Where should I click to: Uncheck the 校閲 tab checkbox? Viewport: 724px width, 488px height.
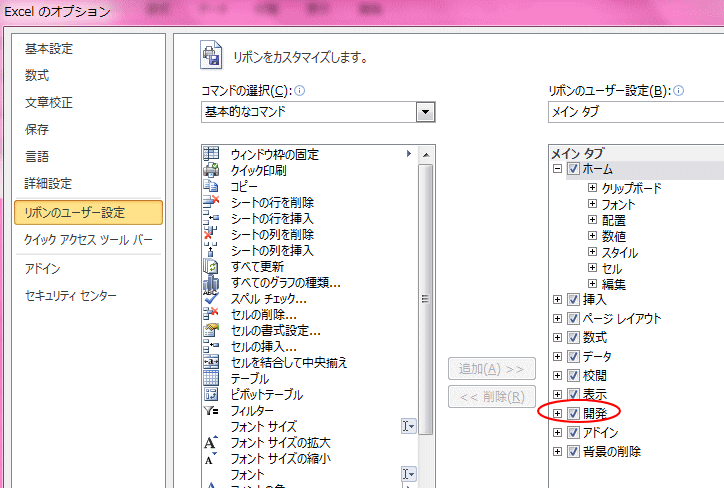coord(573,375)
